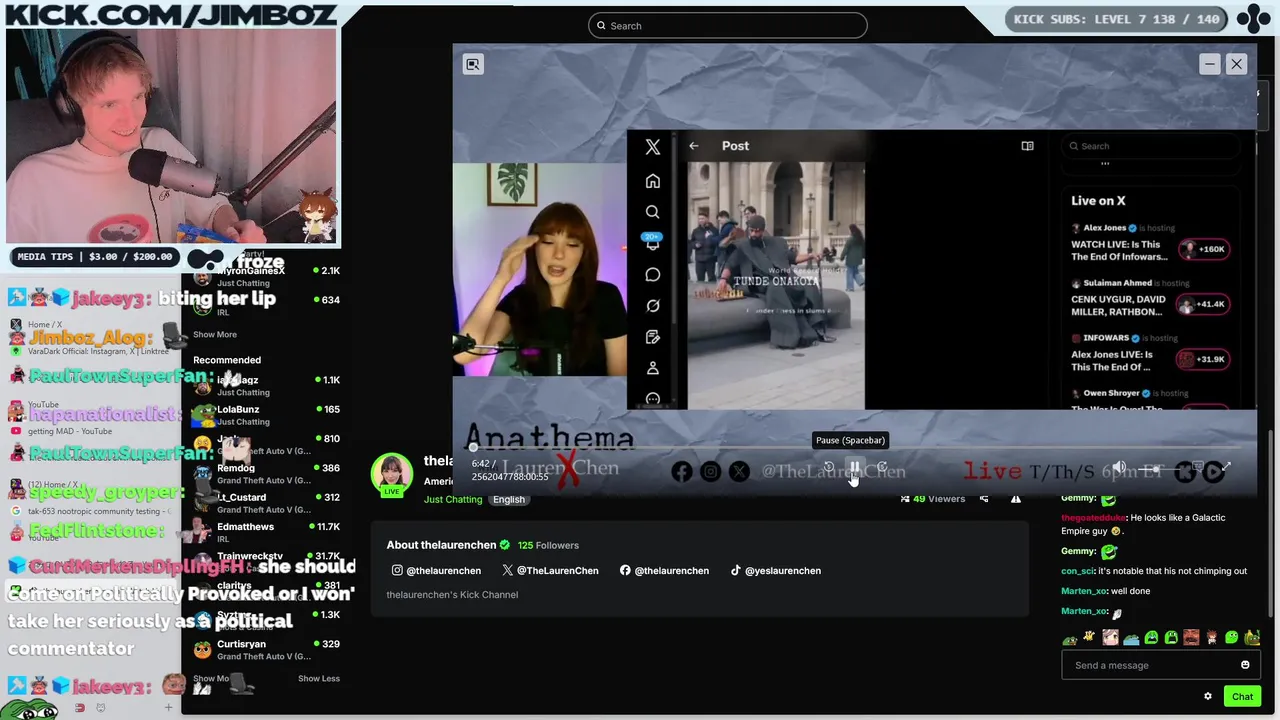
Task: Join Sulaiman Ahmed live with +41.4K listeners
Action: 1201,304
